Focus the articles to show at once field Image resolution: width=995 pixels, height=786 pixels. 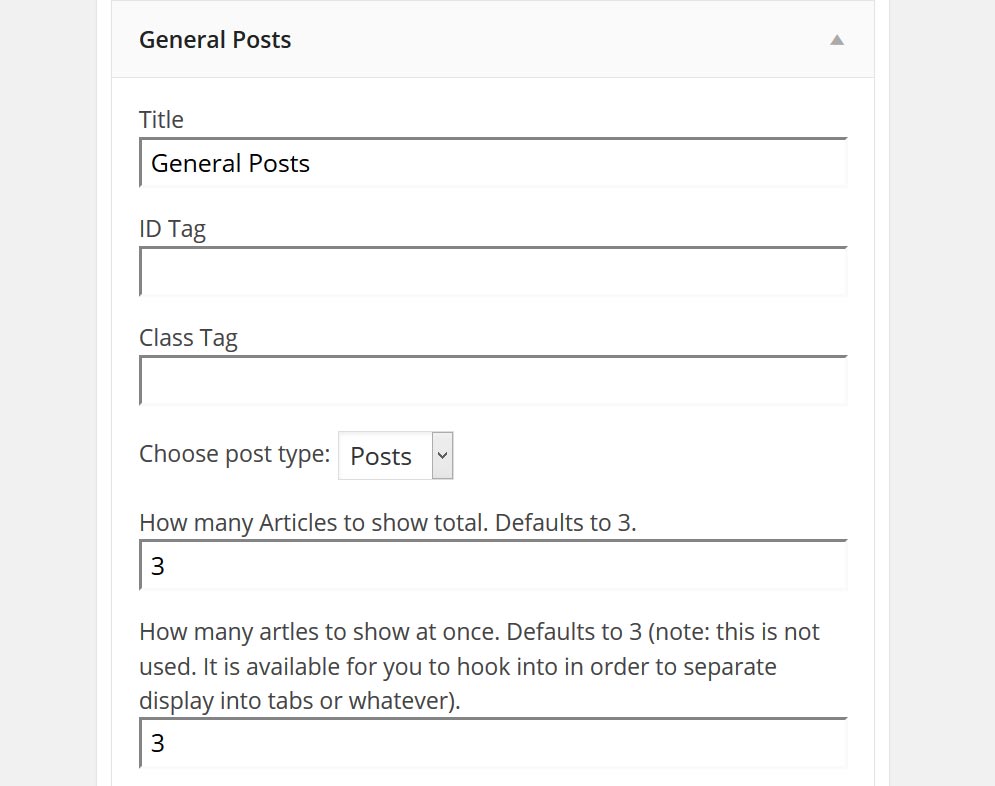[x=493, y=743]
